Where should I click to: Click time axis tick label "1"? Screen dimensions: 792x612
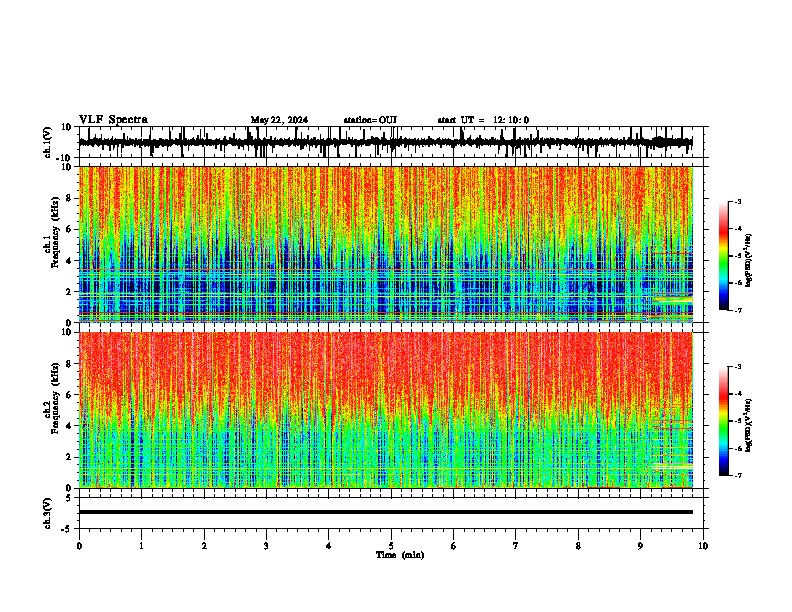click(141, 546)
